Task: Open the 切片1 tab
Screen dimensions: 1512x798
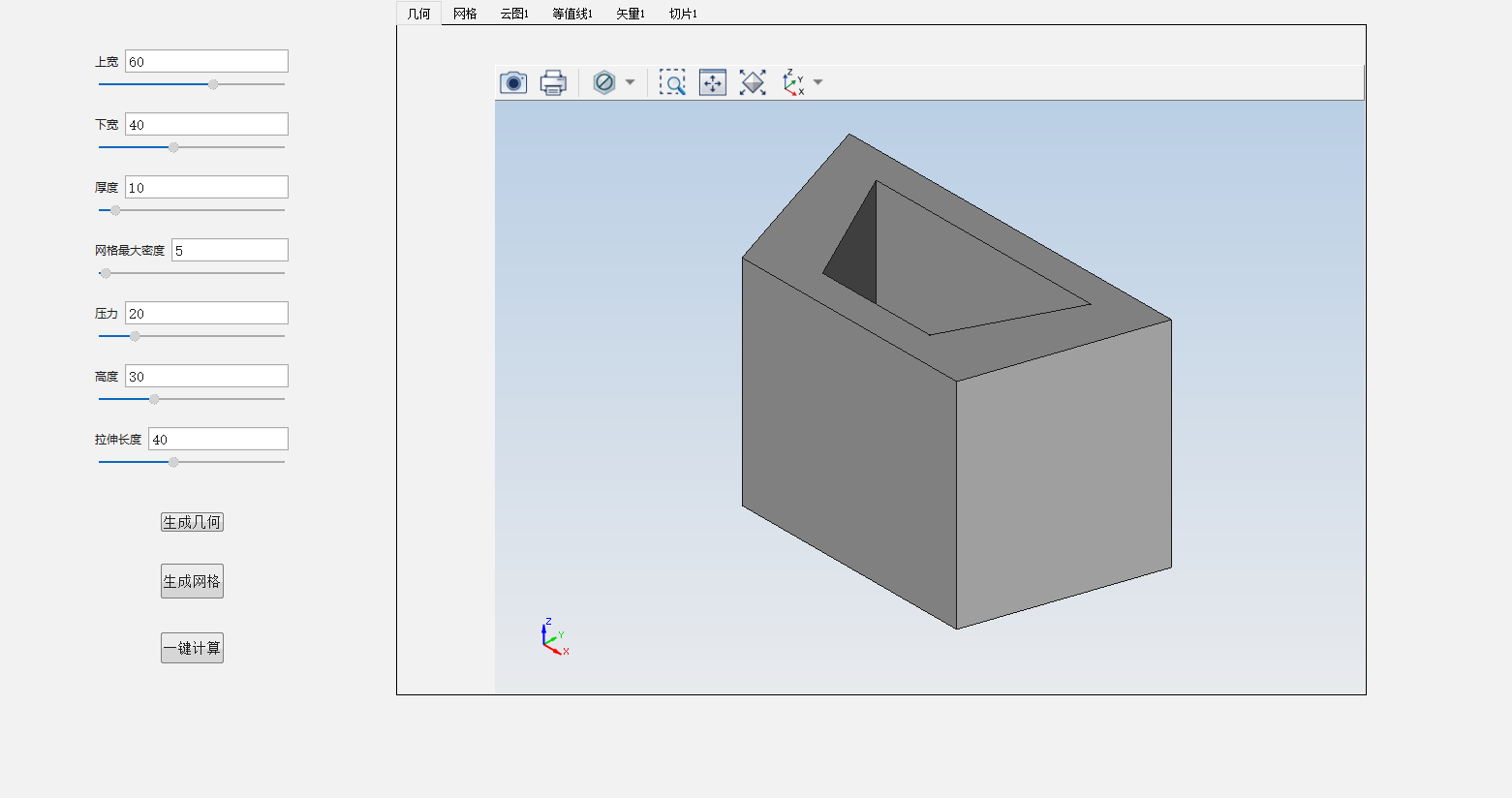Action: tap(683, 14)
